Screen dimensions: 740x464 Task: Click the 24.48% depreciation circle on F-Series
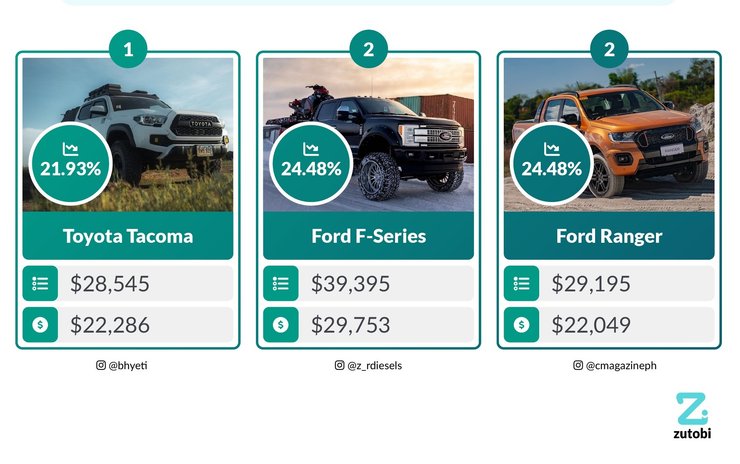click(x=311, y=163)
